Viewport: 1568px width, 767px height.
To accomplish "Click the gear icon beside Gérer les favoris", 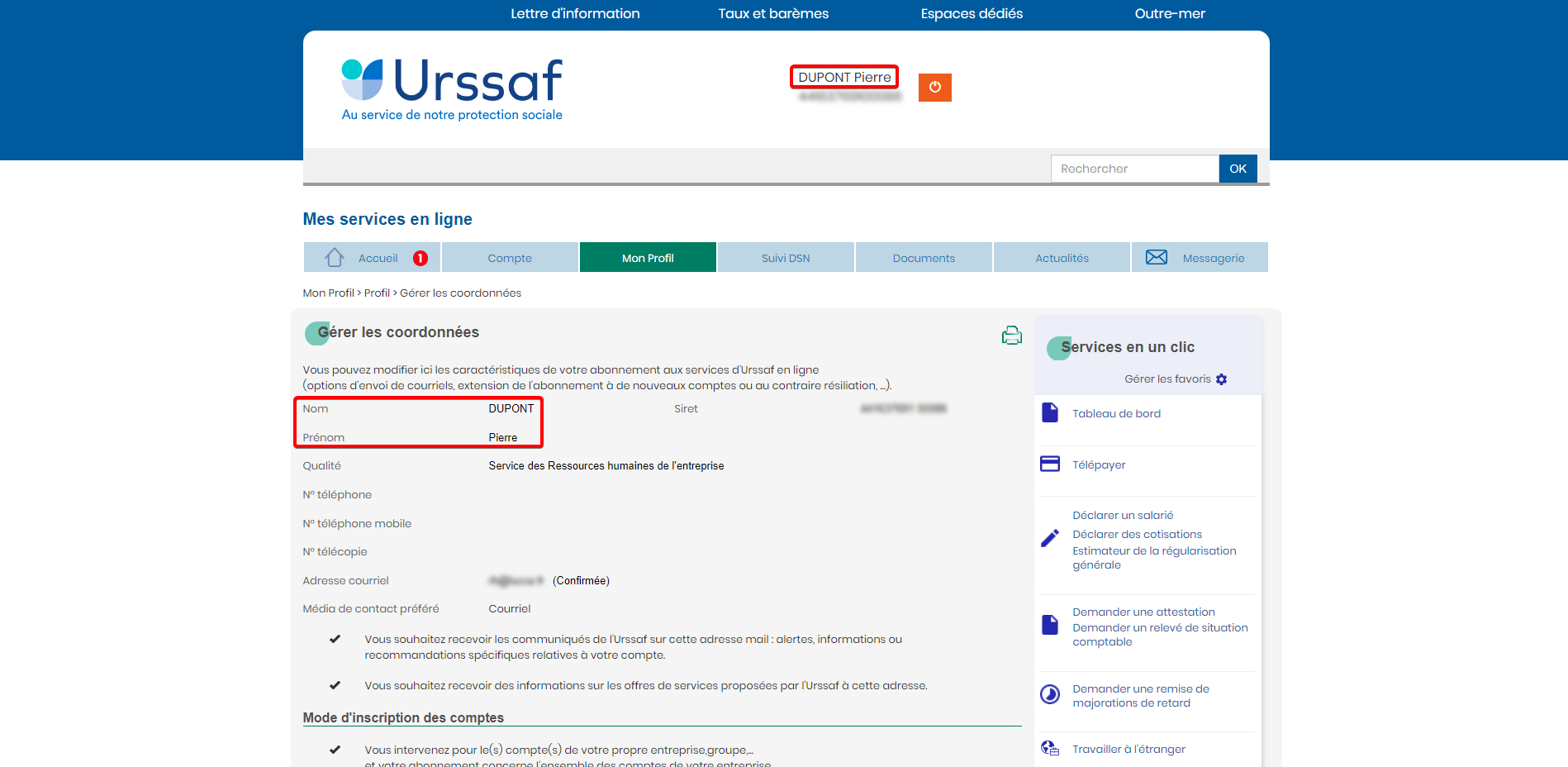I will click(1221, 379).
